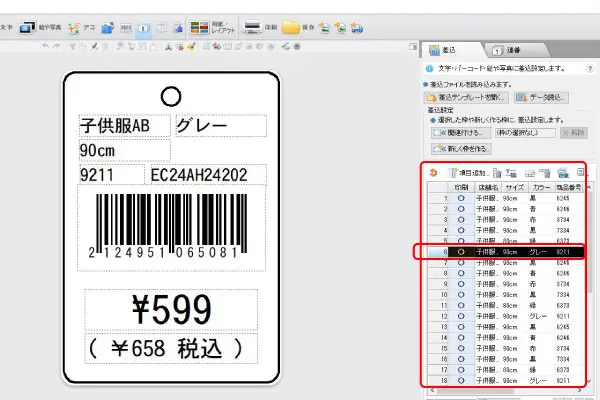Toggle print mark for selected row 6

tap(461, 252)
